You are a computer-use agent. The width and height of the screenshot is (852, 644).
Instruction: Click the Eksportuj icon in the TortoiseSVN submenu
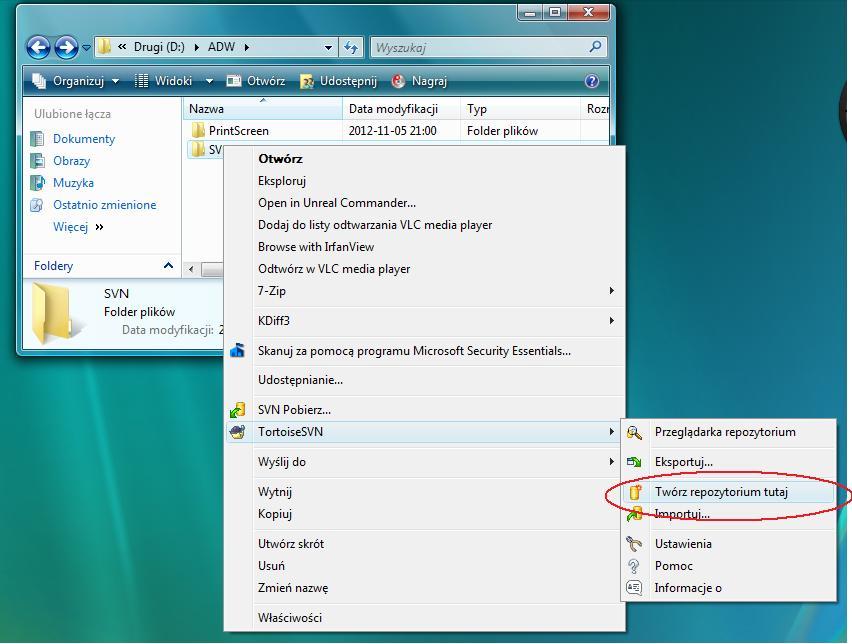tap(634, 462)
